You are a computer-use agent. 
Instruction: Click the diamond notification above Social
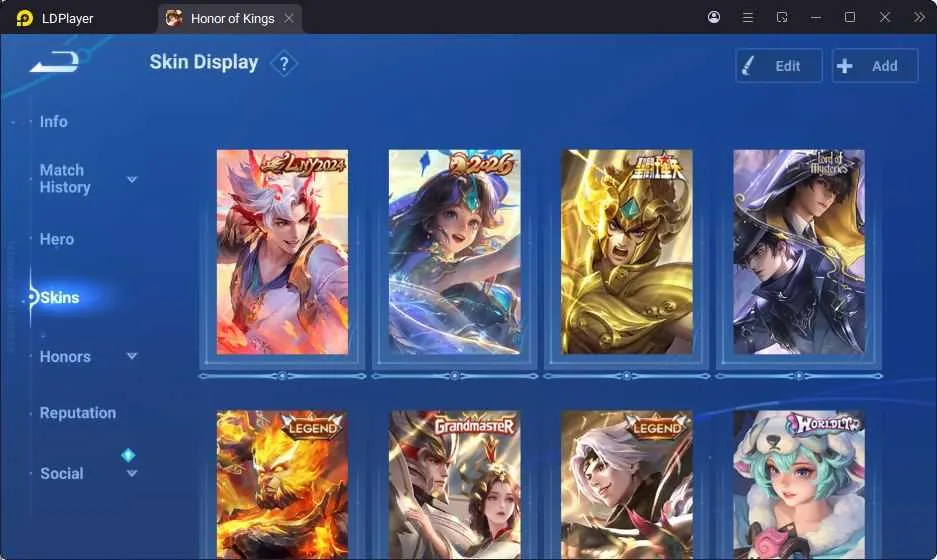pos(128,455)
